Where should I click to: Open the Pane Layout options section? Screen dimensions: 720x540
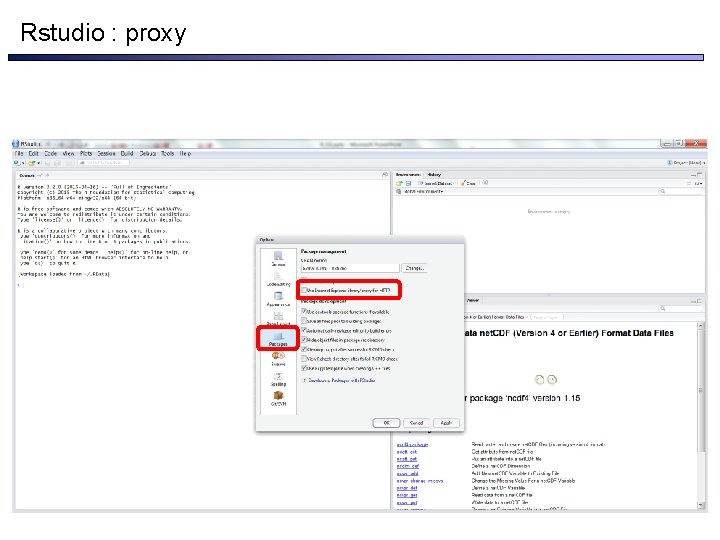pyautogui.click(x=278, y=319)
